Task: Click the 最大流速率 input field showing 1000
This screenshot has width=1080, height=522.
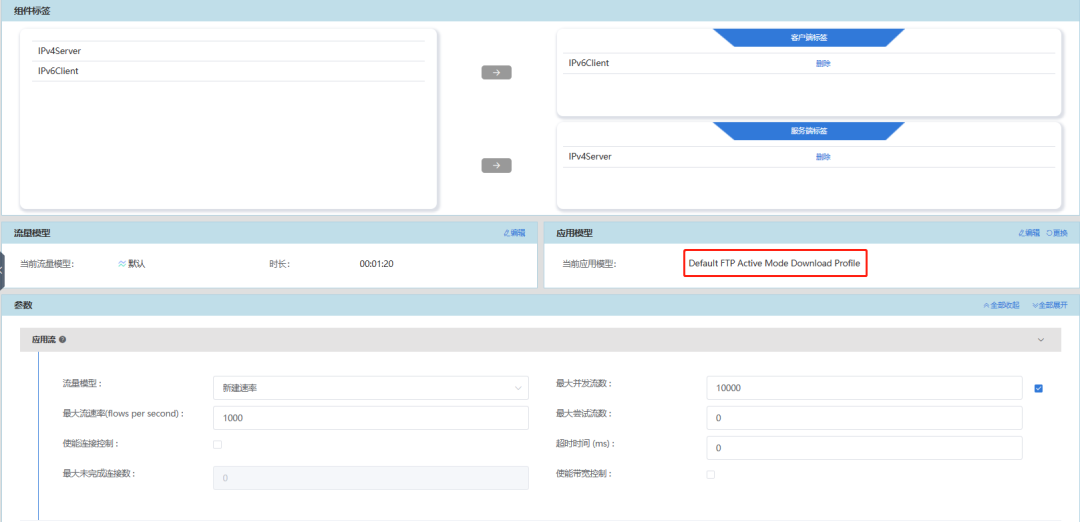Action: pyautogui.click(x=370, y=418)
